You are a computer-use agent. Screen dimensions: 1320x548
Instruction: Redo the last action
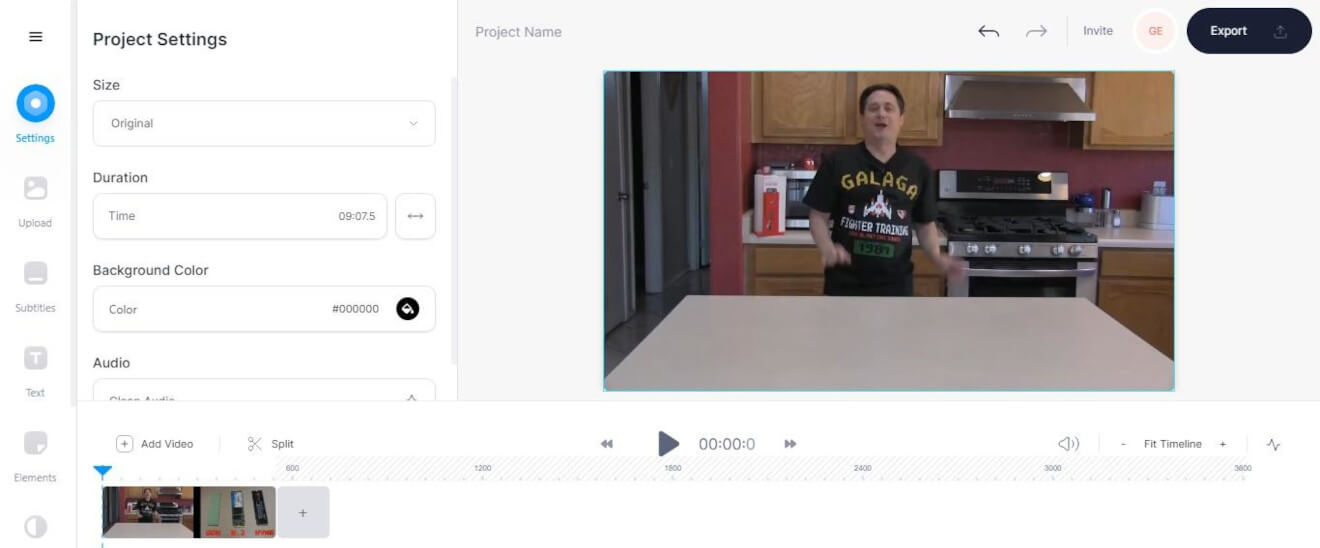tap(1036, 31)
